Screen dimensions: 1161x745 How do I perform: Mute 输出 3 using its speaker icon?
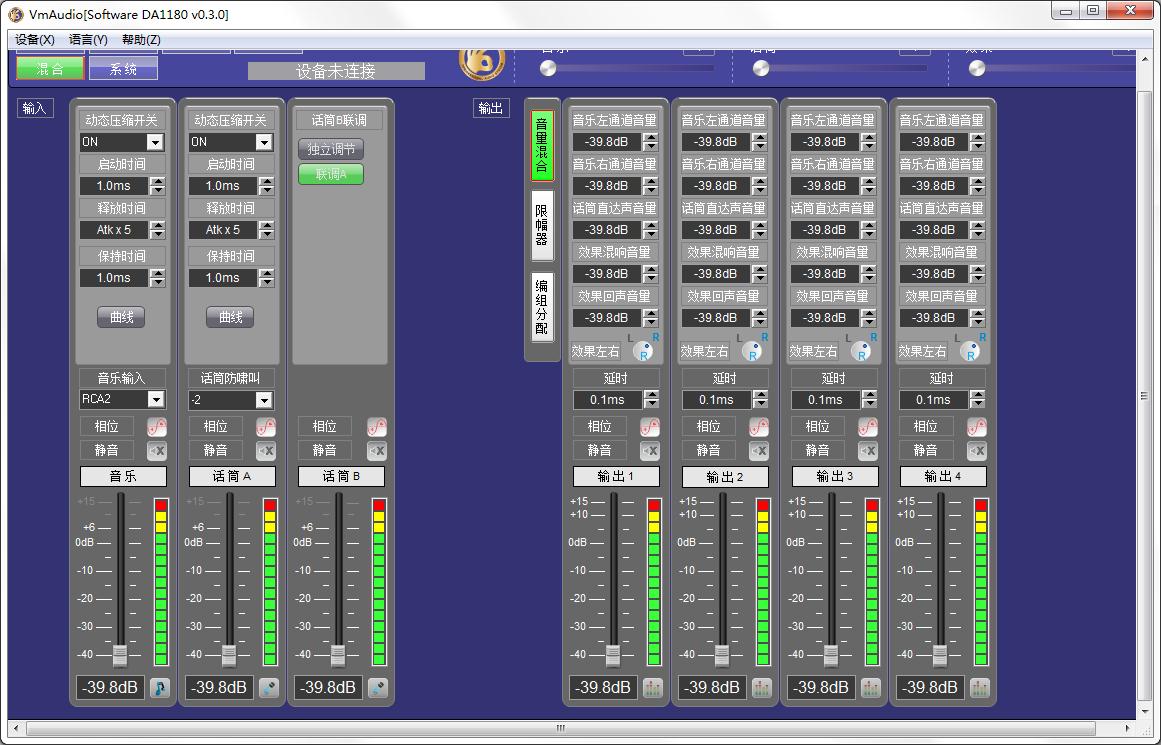tap(868, 451)
